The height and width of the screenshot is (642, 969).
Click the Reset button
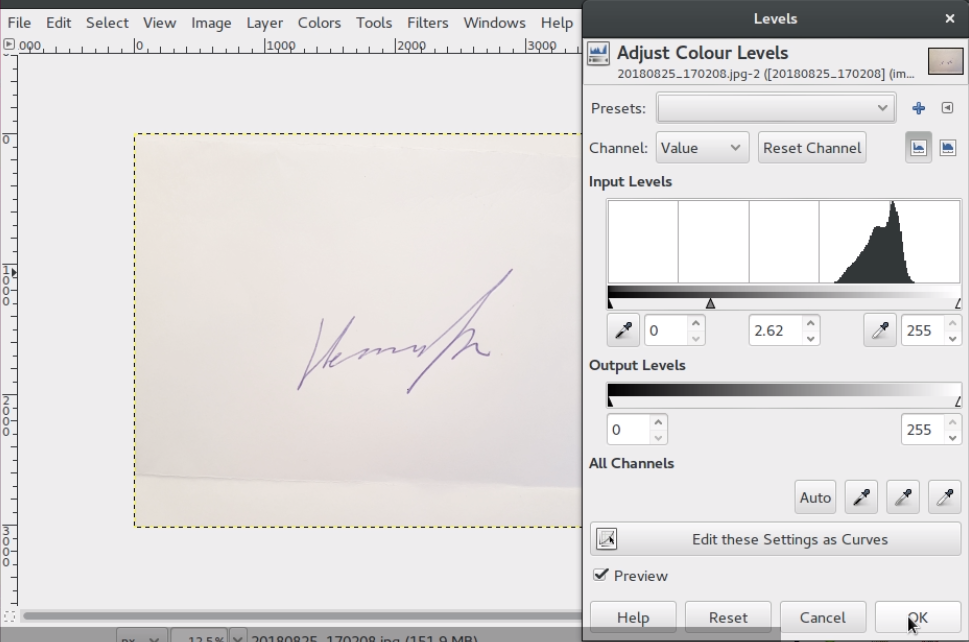point(728,617)
